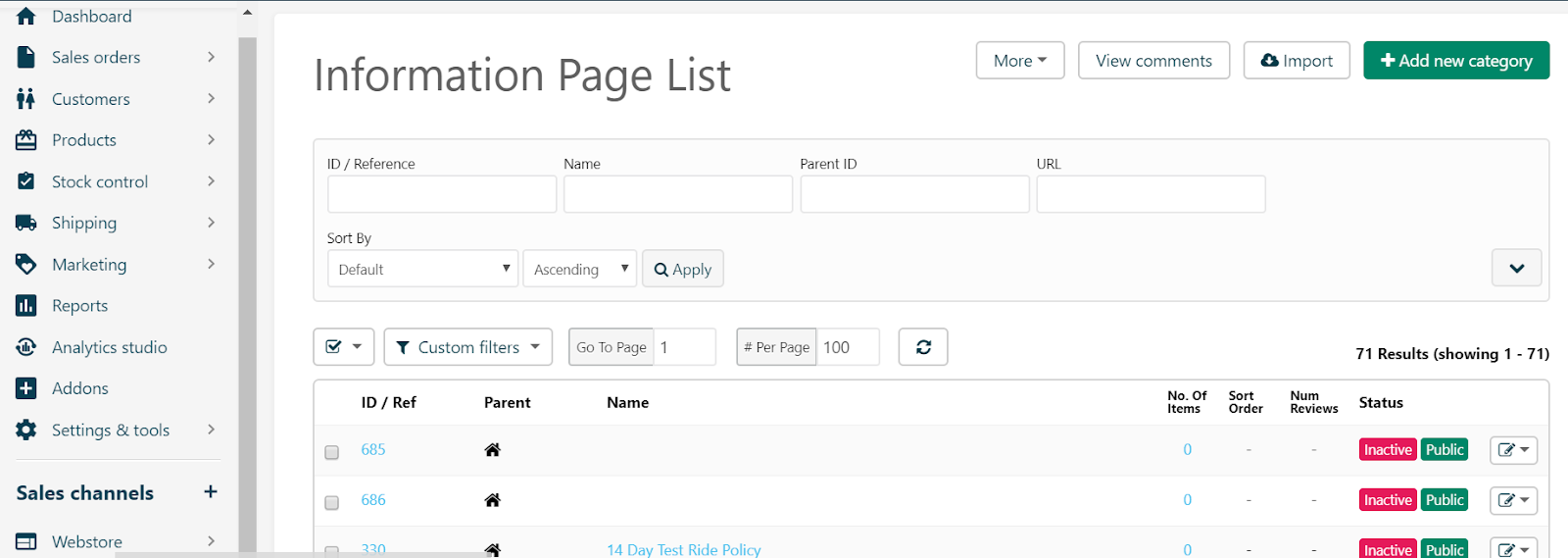Open the Marketing menu item
The width and height of the screenshot is (1568, 558).
pos(89,265)
